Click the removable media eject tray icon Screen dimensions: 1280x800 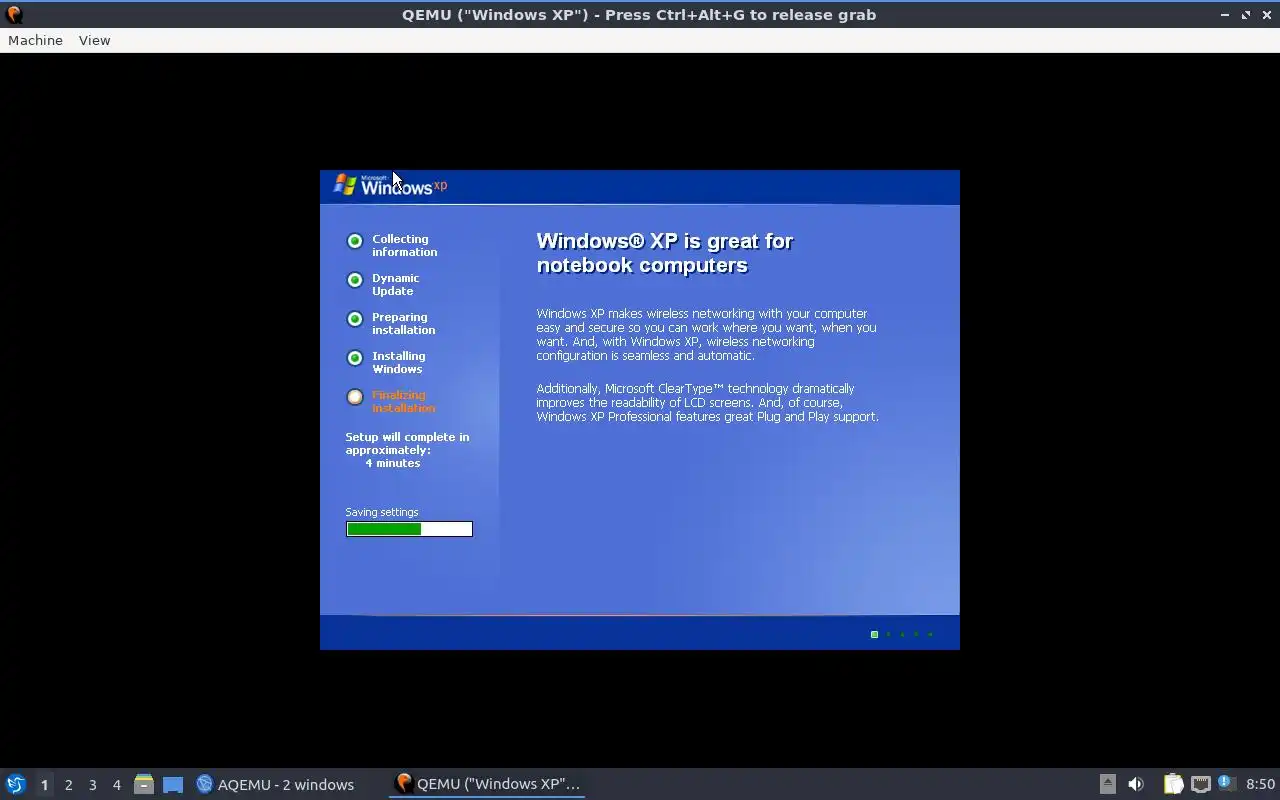[1107, 784]
